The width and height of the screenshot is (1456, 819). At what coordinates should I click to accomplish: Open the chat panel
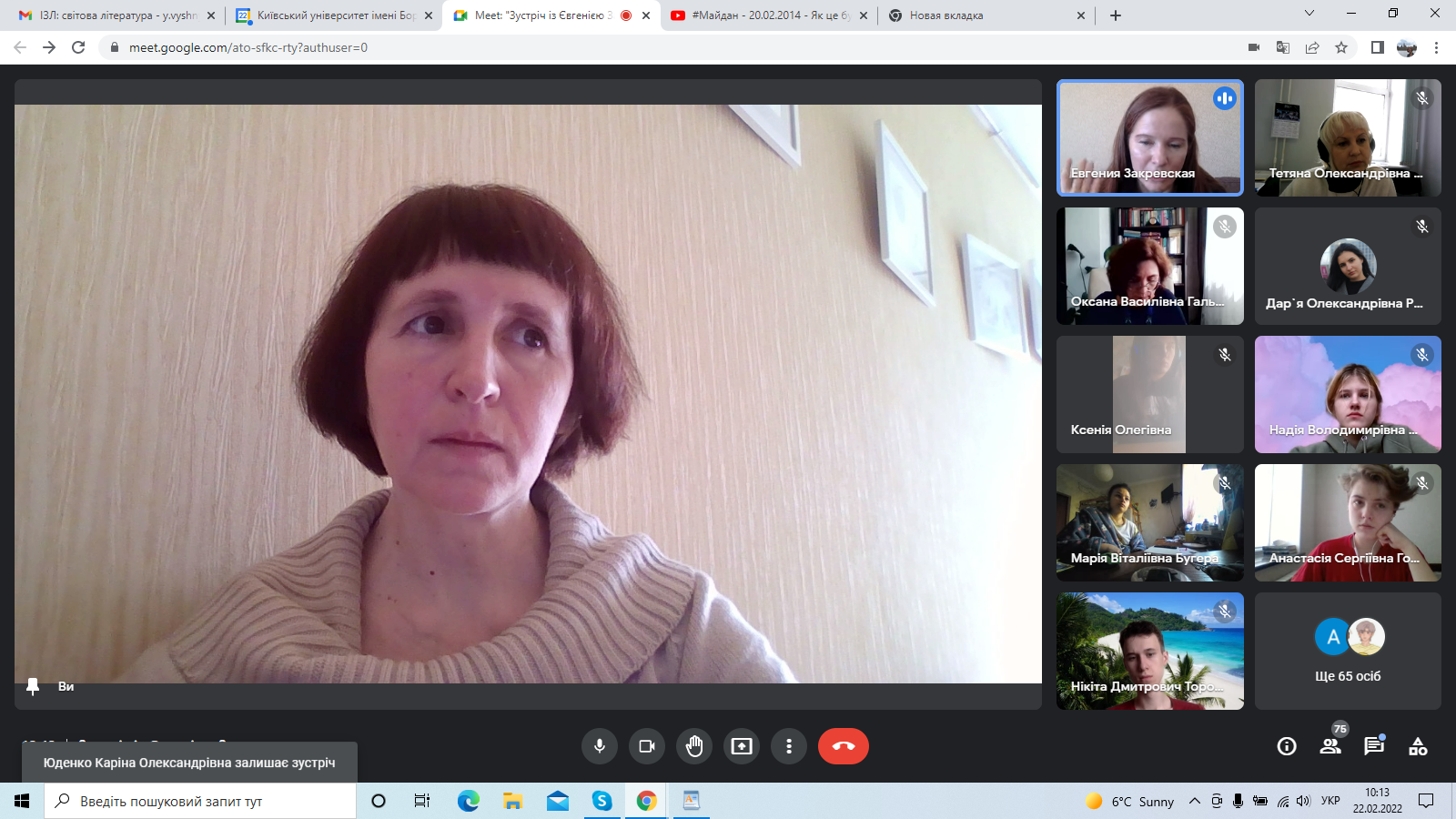1374,746
